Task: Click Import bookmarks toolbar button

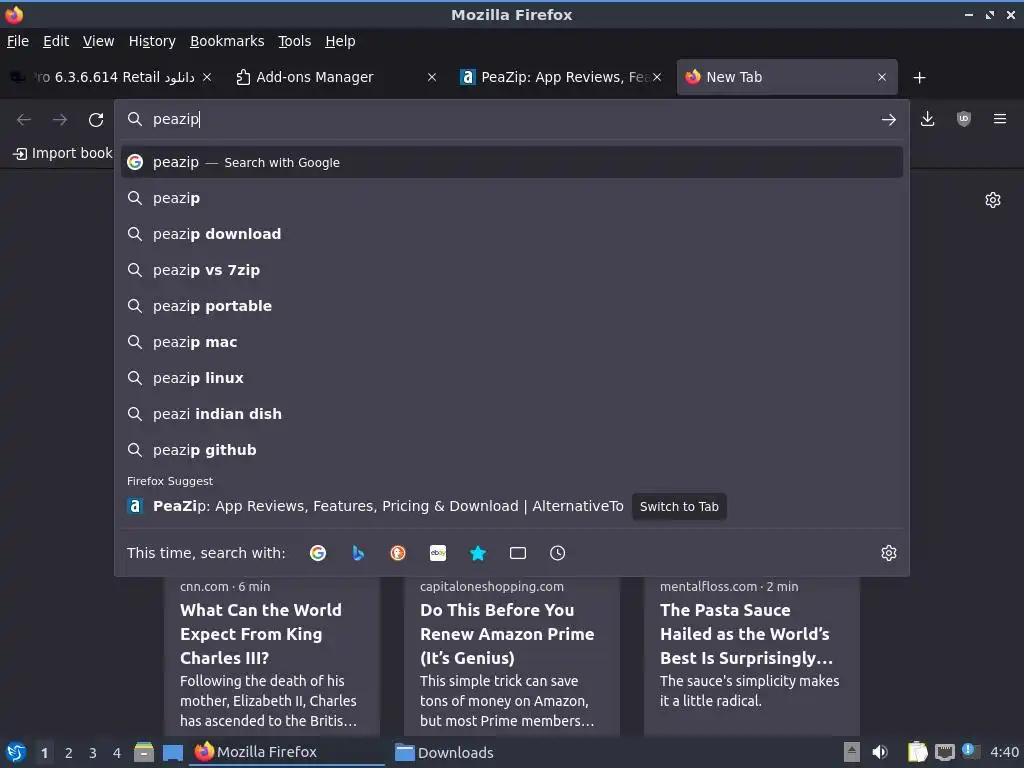Action: [63, 153]
